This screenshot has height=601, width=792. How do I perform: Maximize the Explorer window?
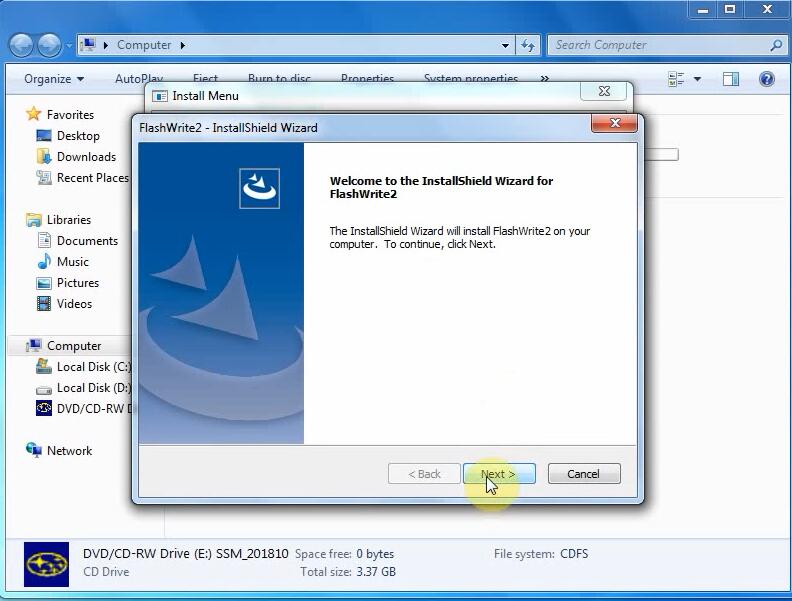[x=730, y=9]
